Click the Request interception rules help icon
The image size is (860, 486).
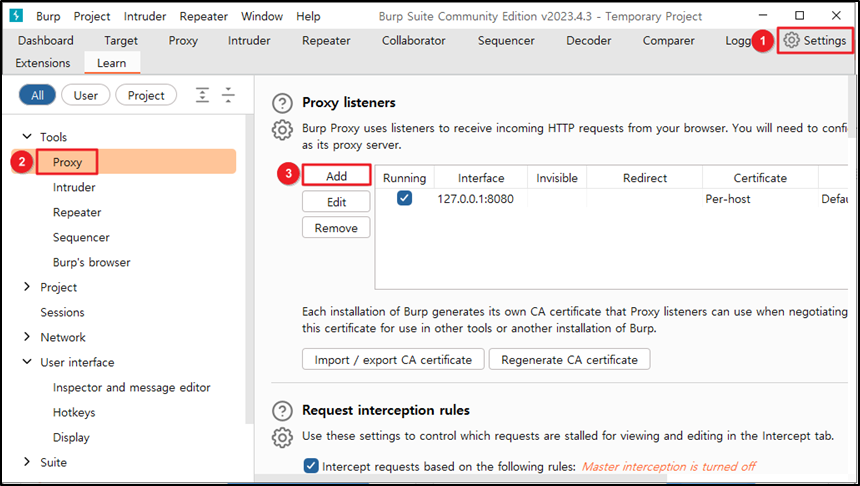coord(282,411)
